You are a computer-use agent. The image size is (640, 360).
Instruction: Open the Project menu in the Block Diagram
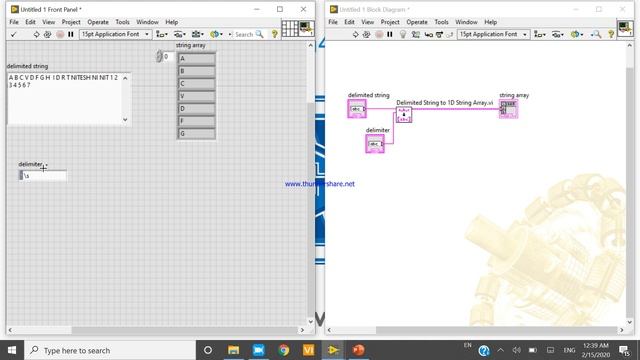click(390, 22)
